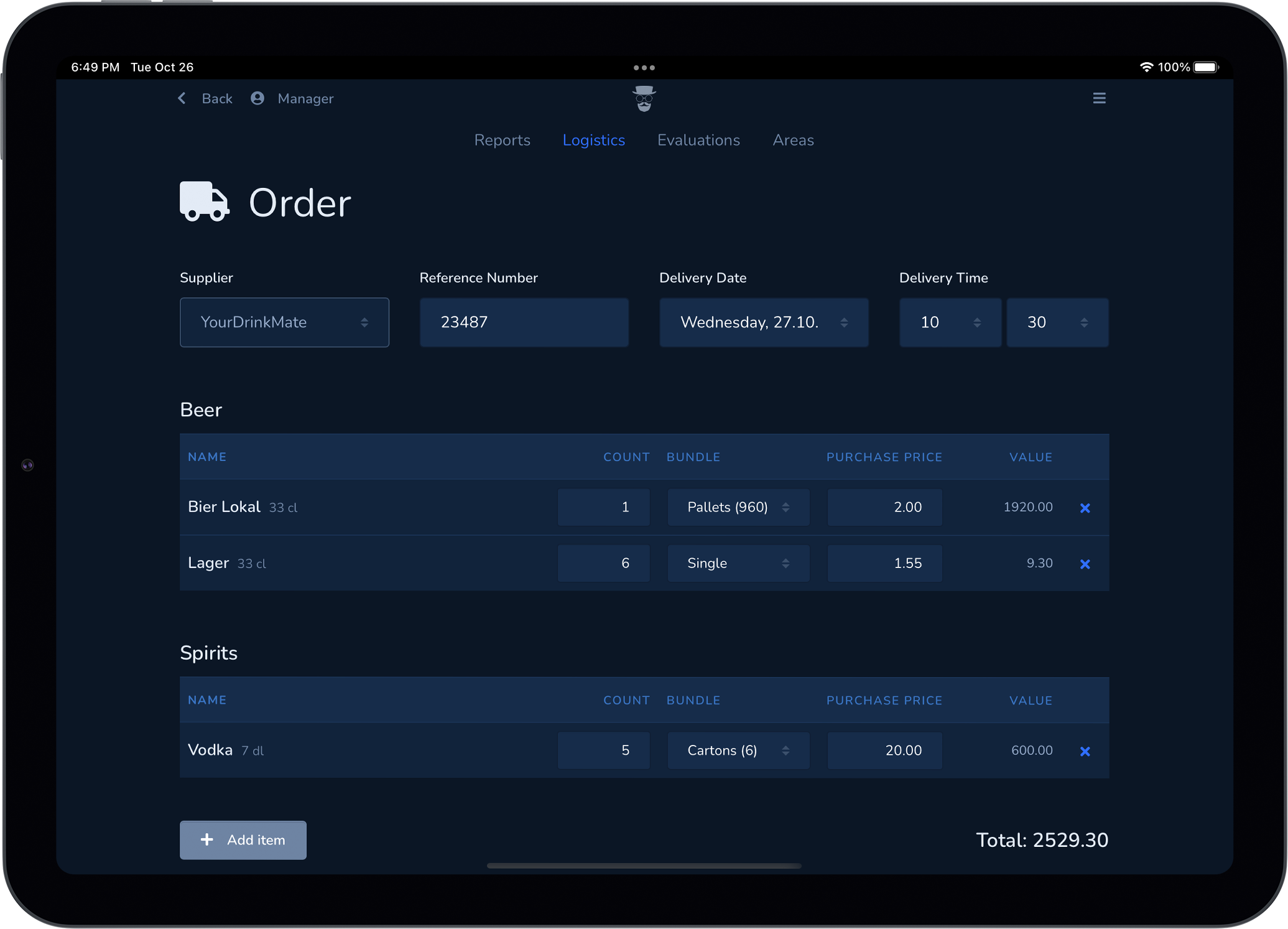Click the COUNT header in Spirits table
Viewport: 1288px width, 929px height.
(626, 700)
